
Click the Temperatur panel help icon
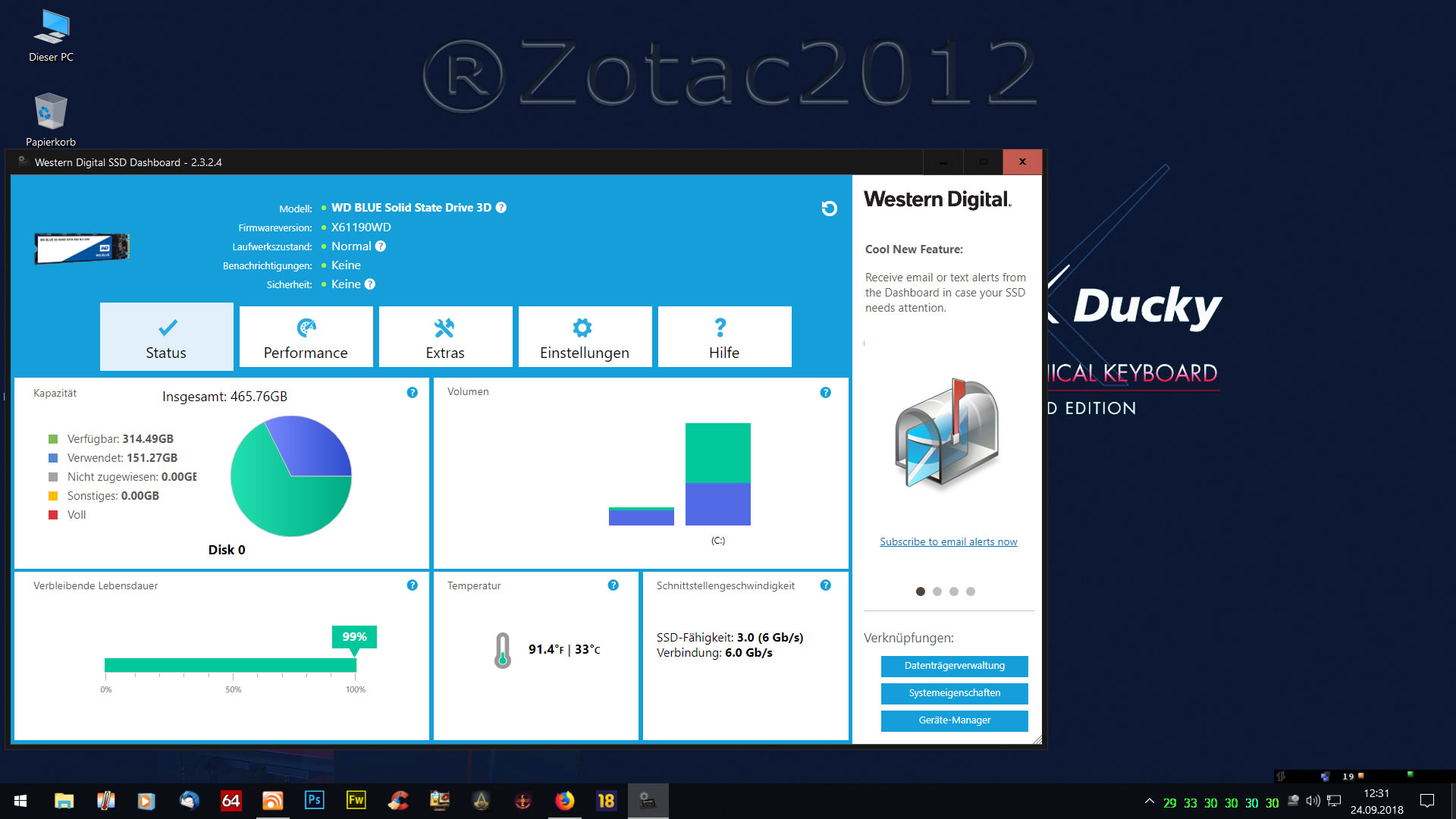[613, 585]
